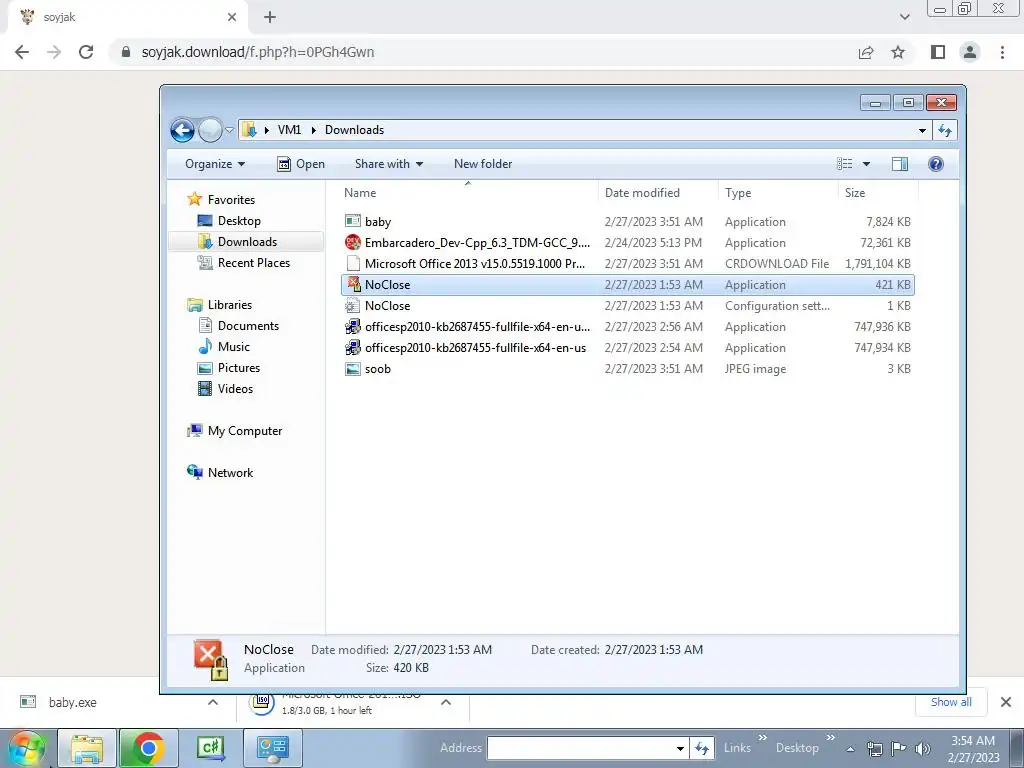Open Network in navigation pane
Screen dimensions: 1024x768
(x=230, y=473)
